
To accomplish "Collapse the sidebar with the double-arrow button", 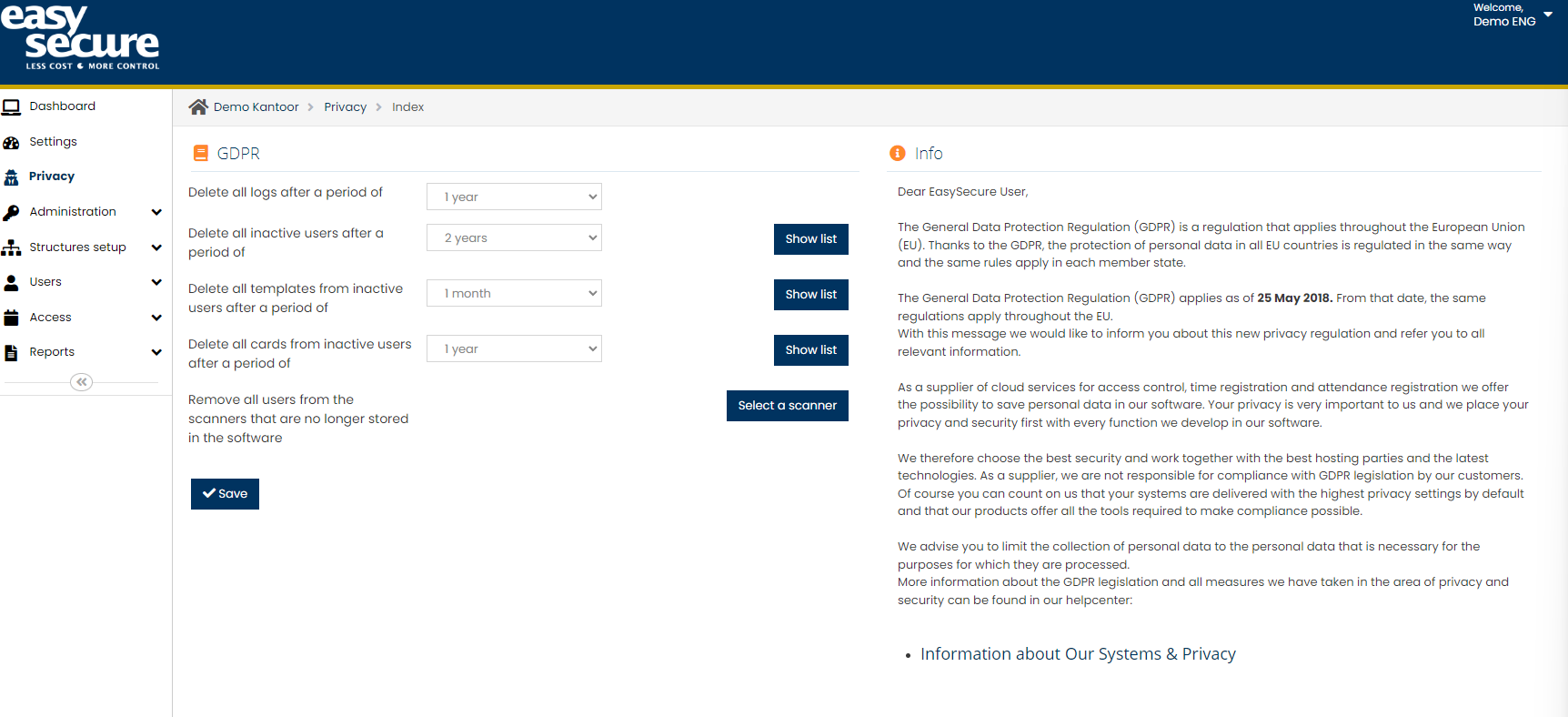I will [x=82, y=382].
